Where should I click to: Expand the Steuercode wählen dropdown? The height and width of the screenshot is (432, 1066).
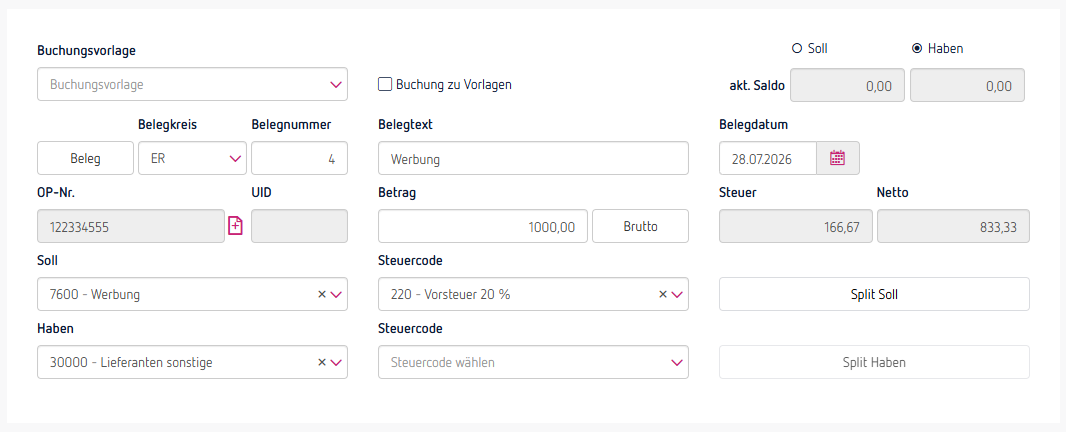tap(533, 363)
